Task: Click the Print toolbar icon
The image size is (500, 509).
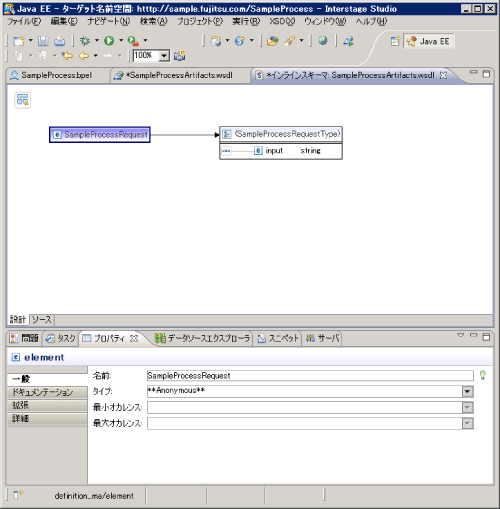Action: (x=60, y=41)
